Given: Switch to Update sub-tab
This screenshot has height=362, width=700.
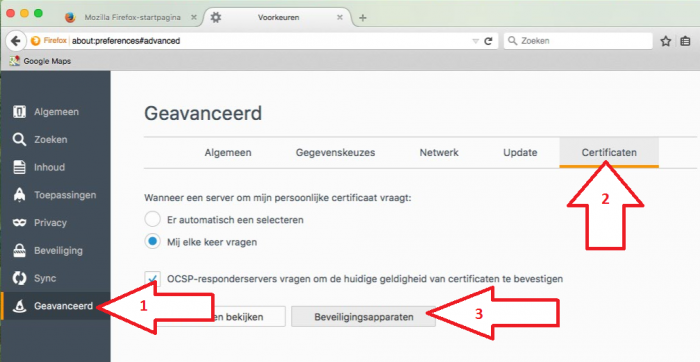Looking at the screenshot, I should point(520,153).
